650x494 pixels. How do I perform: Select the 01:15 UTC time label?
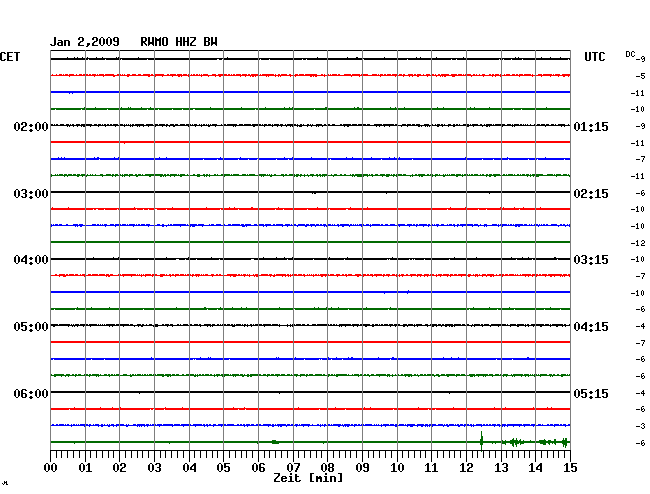591,126
